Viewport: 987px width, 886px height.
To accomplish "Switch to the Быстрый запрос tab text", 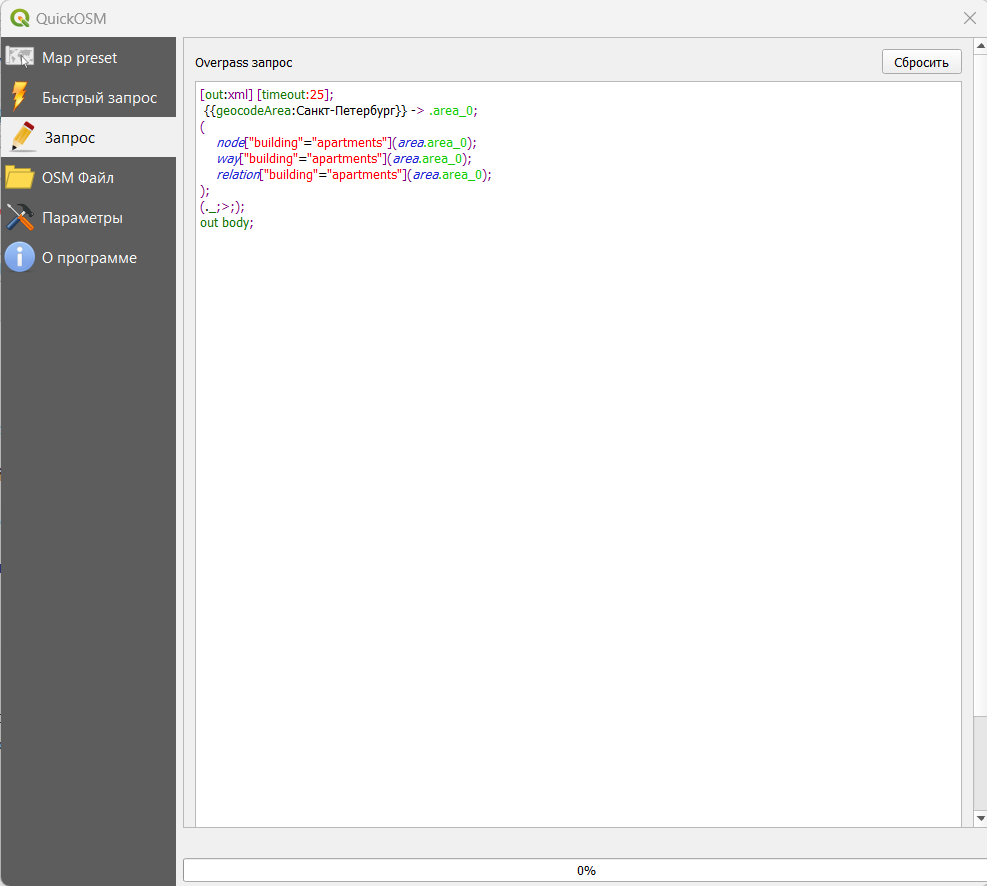I will [99, 98].
